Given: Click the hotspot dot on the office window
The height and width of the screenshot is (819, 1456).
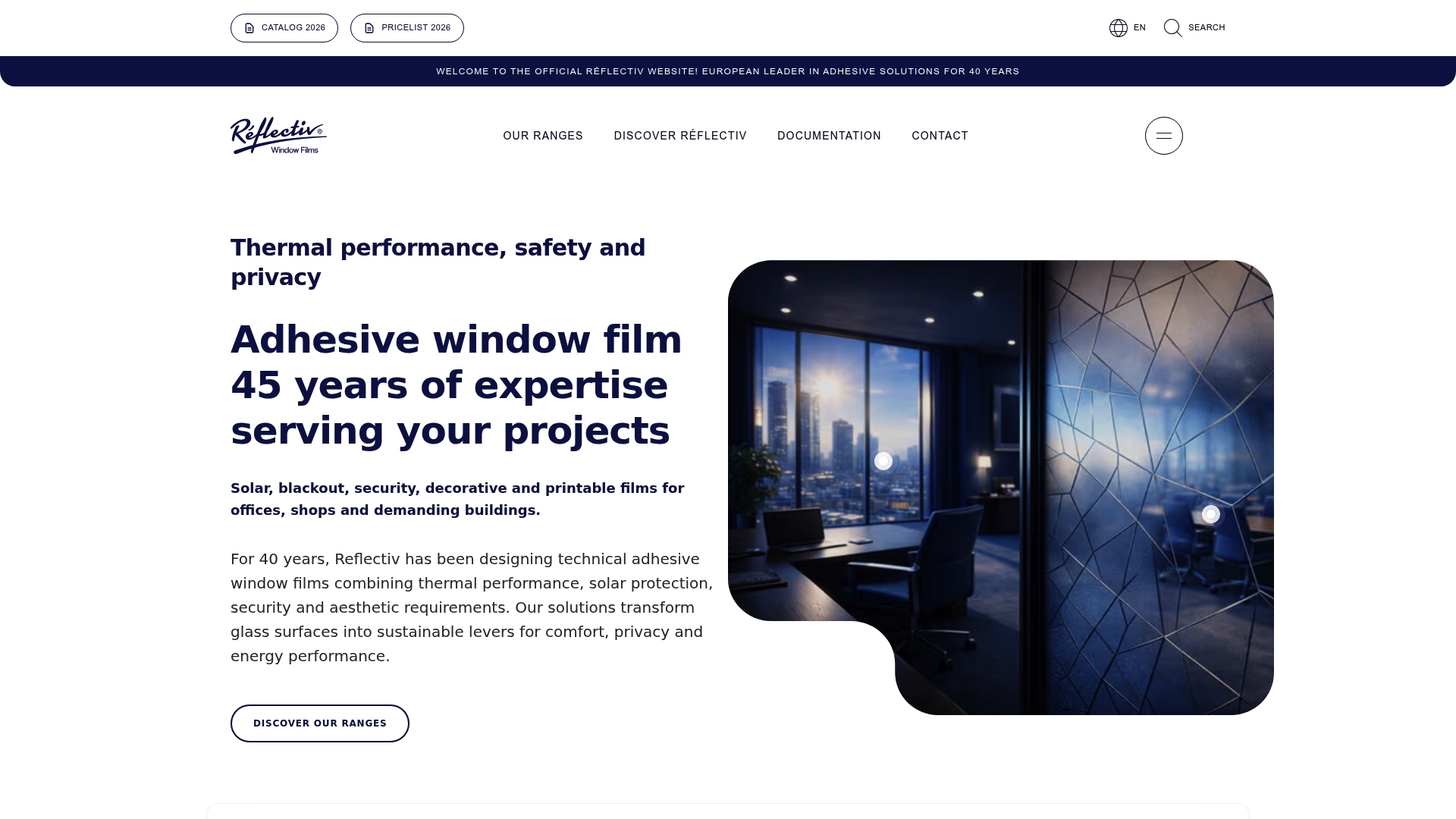Looking at the screenshot, I should tap(883, 461).
